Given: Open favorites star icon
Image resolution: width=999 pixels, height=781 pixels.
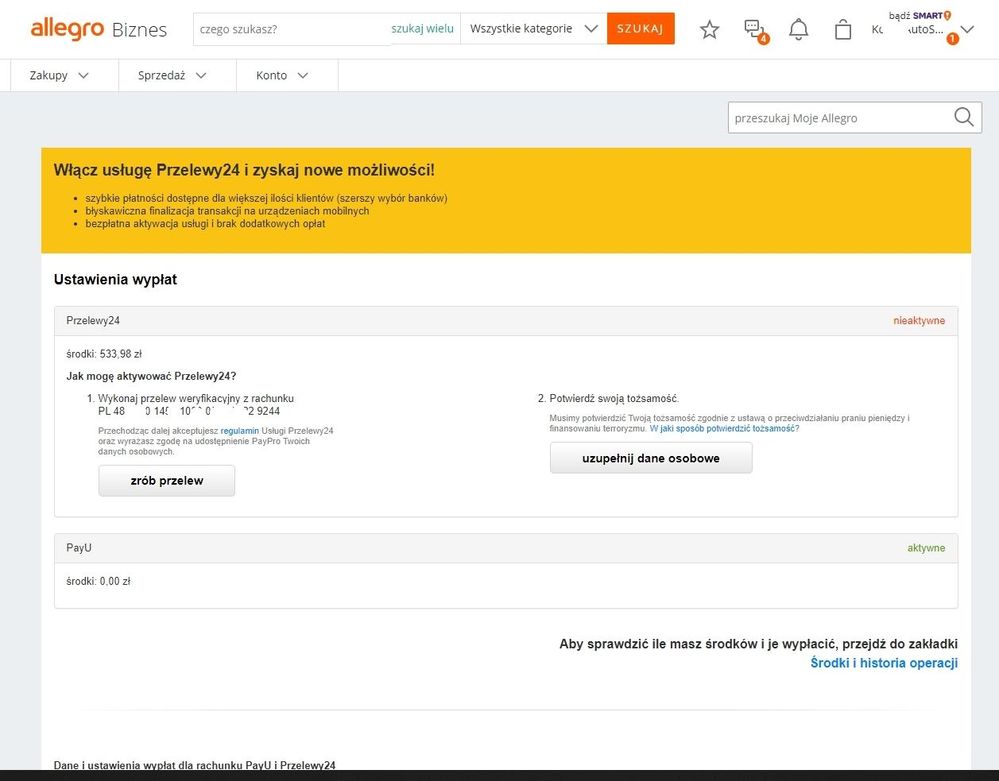Looking at the screenshot, I should 709,30.
